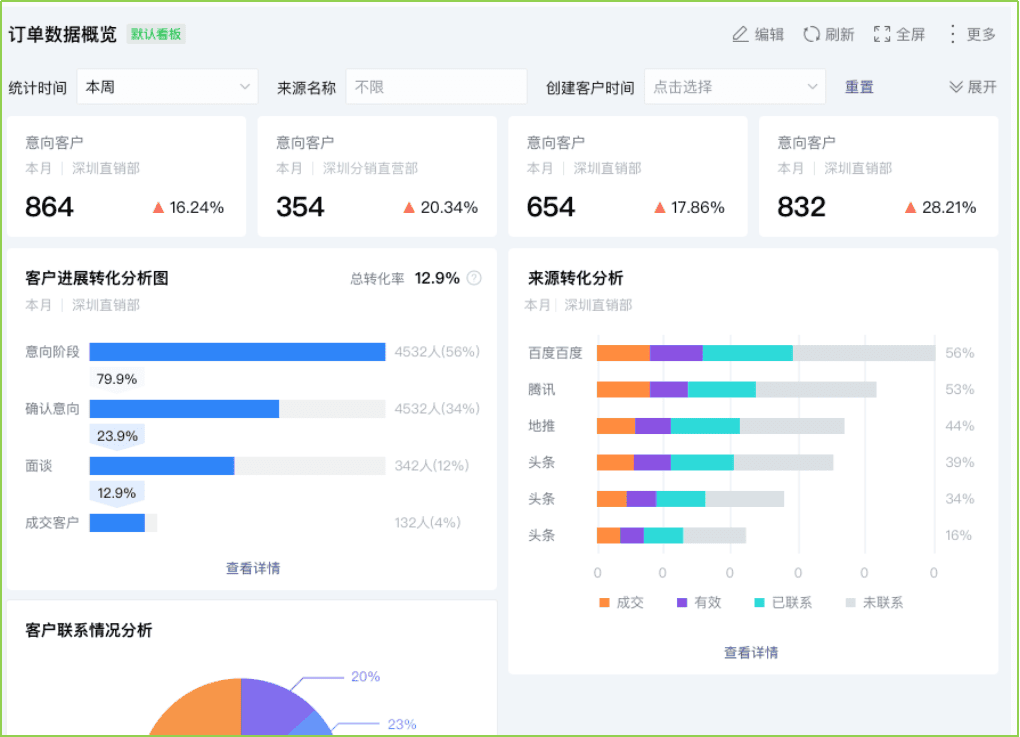Open the 创建客户时间 dropdown
1020x737 pixels.
tap(734, 87)
